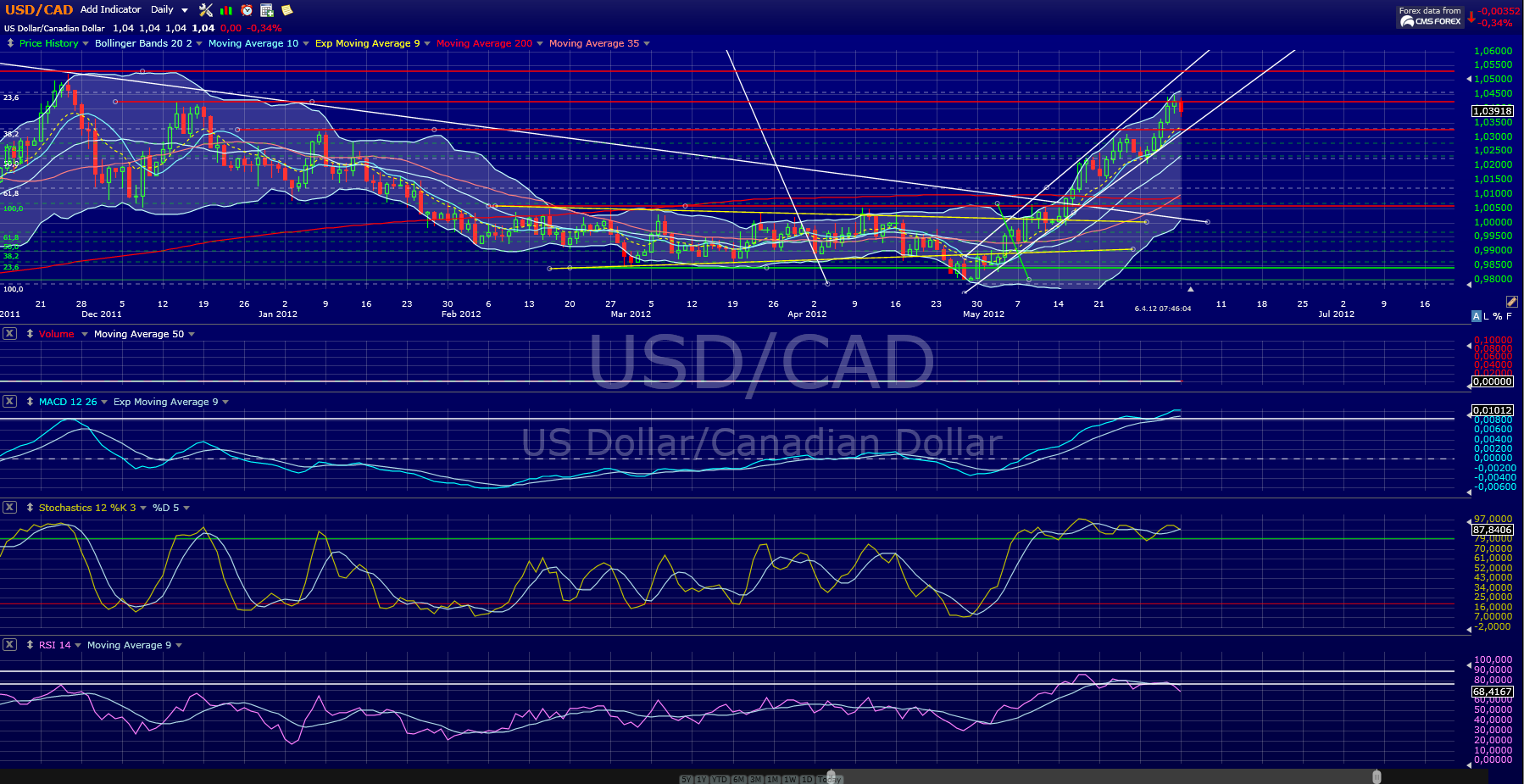The width and height of the screenshot is (1524, 784).
Task: Select the 6M range button
Action: click(x=739, y=779)
